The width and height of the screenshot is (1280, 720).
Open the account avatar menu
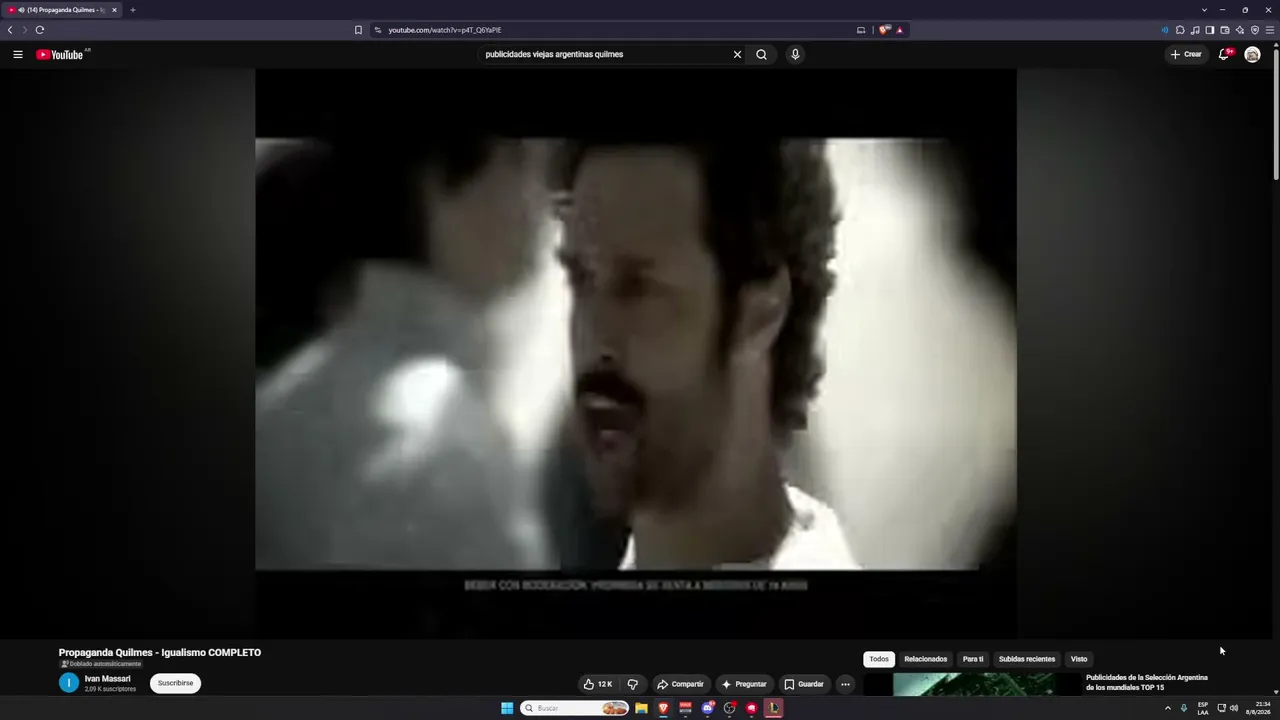(x=1252, y=54)
